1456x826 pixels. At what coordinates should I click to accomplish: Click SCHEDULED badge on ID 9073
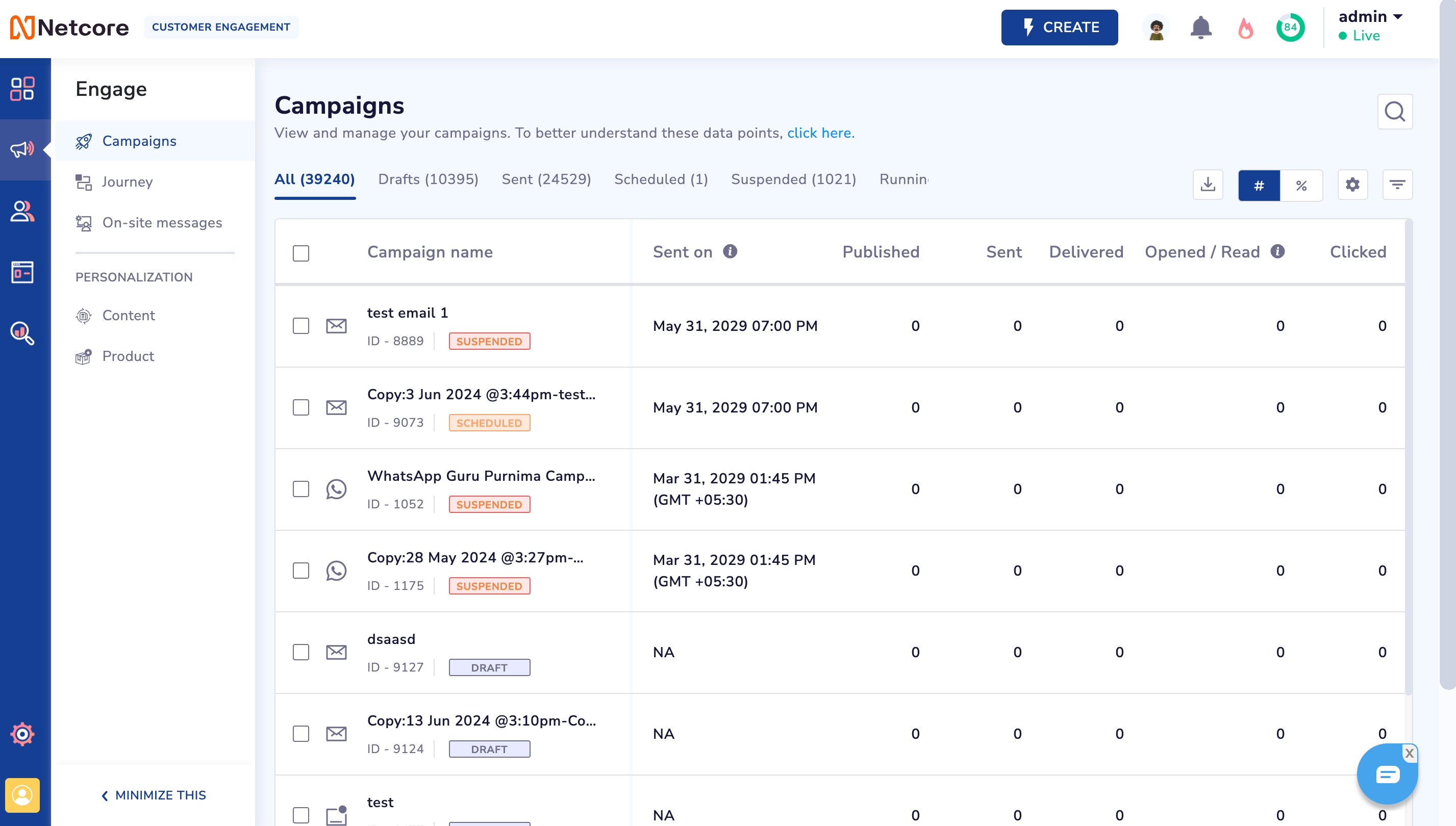tap(489, 423)
